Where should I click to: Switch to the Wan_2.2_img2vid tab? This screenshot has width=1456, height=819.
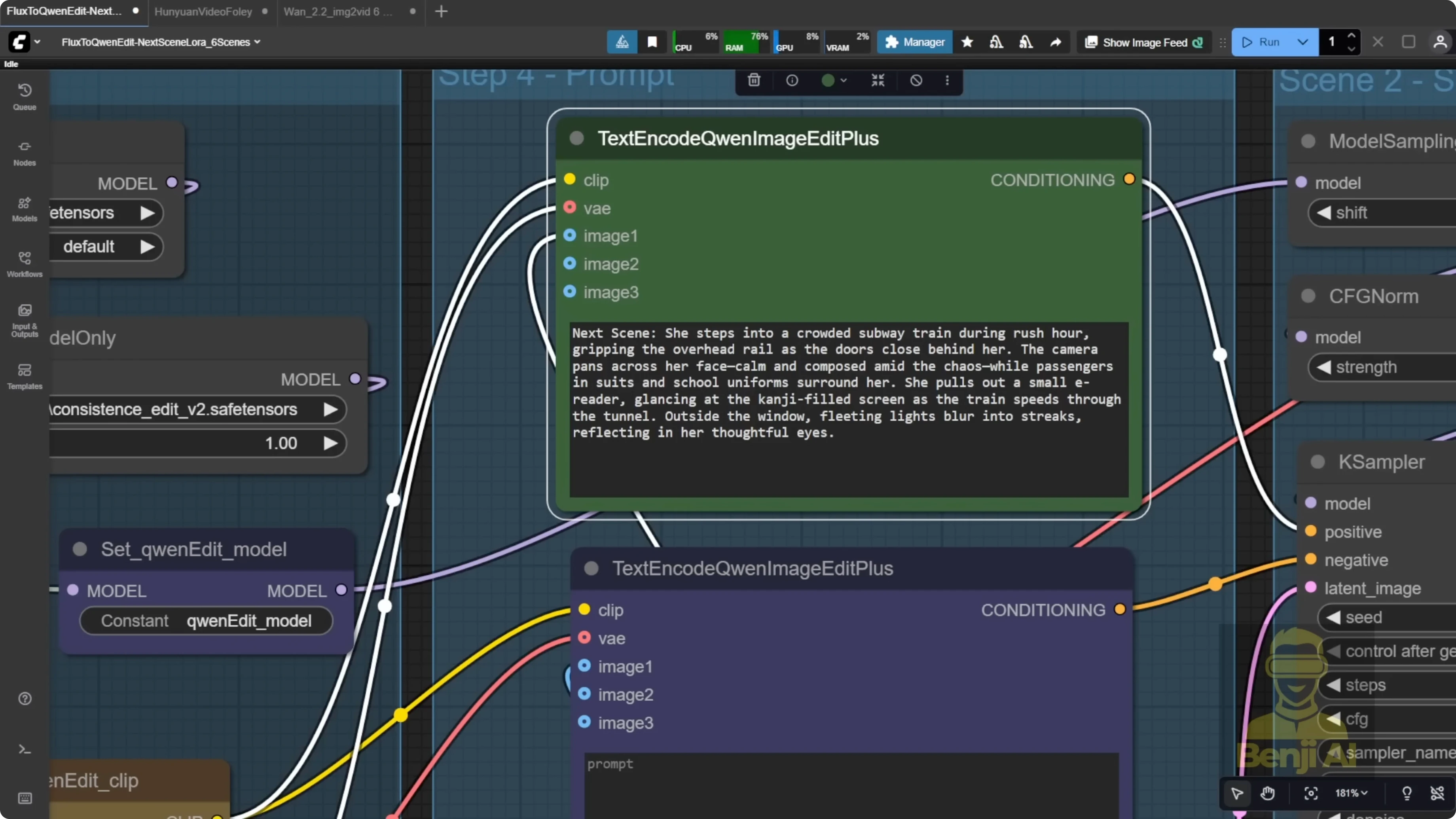[x=337, y=11]
